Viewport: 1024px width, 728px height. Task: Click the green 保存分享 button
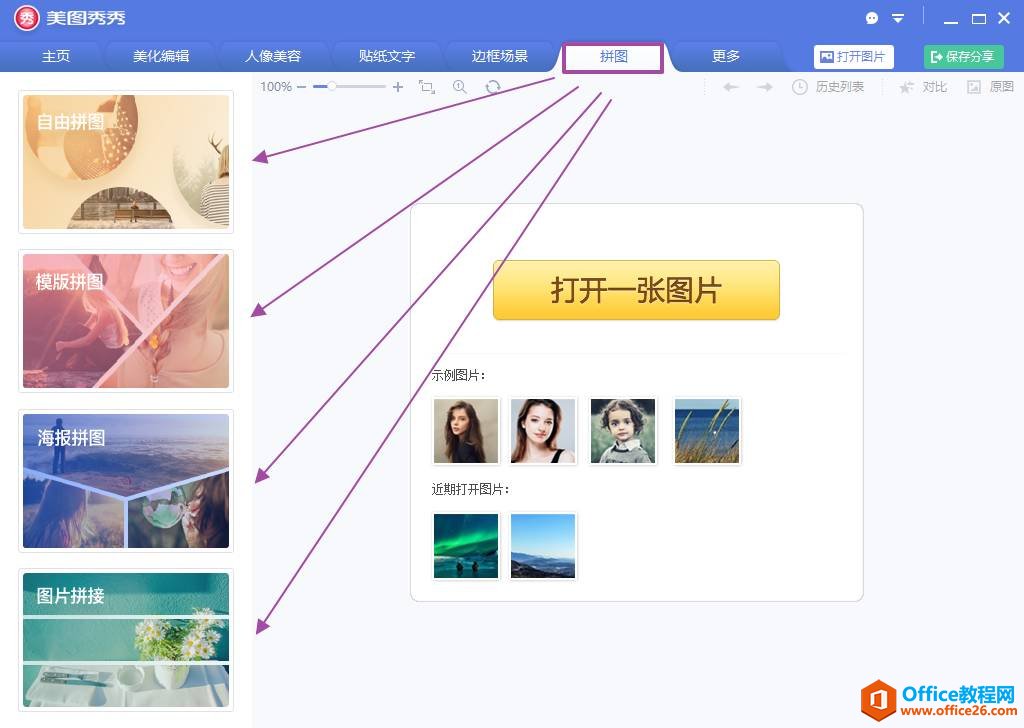[962, 56]
